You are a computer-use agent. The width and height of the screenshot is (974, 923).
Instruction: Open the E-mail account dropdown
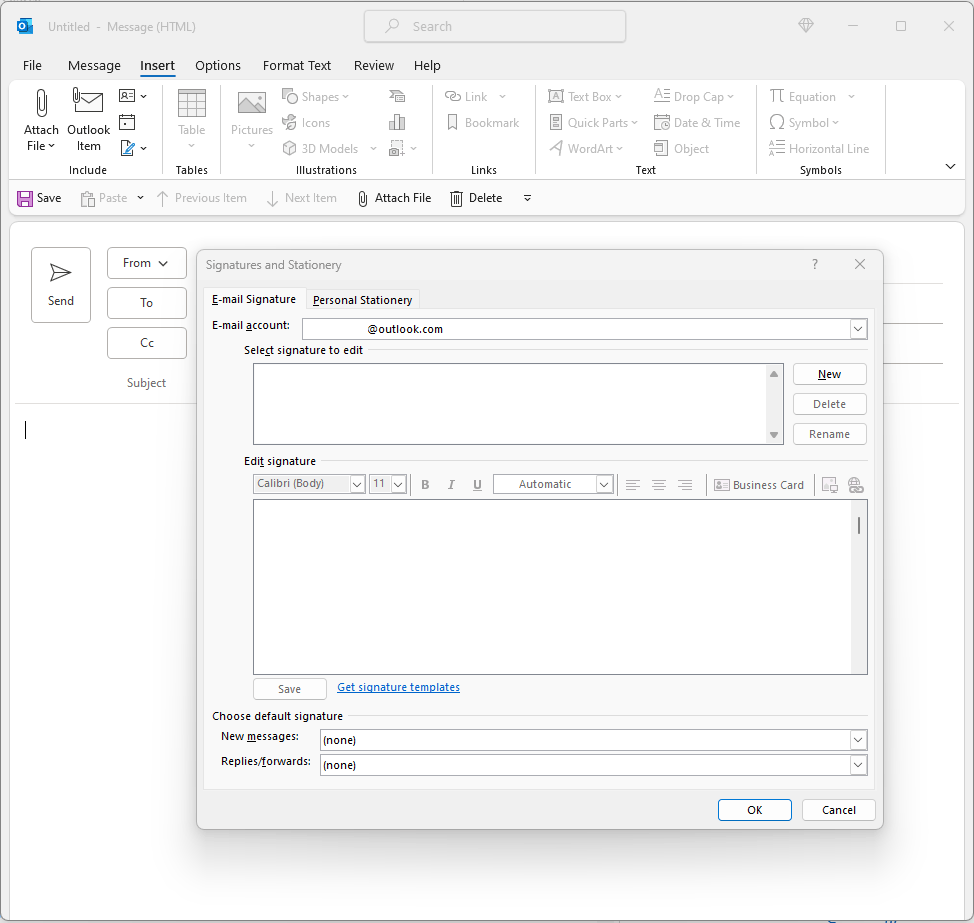tap(858, 329)
